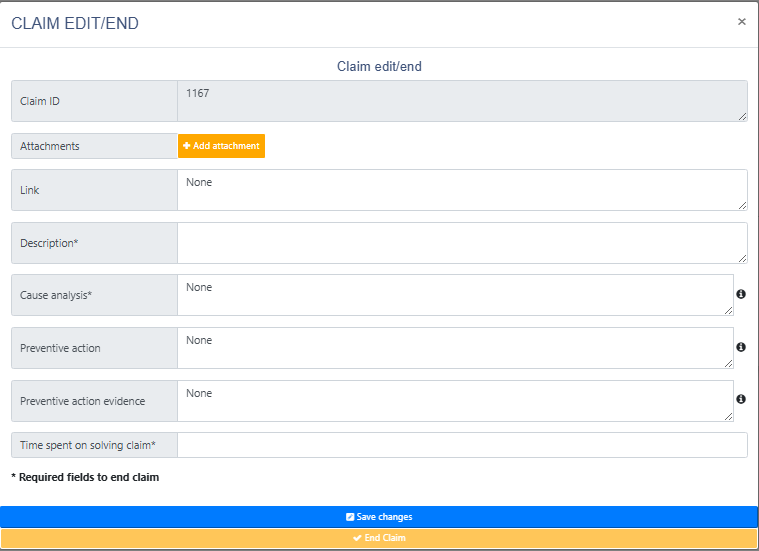759x551 pixels.
Task: Click resize corner of Preventive action evidence
Action: coord(728,416)
